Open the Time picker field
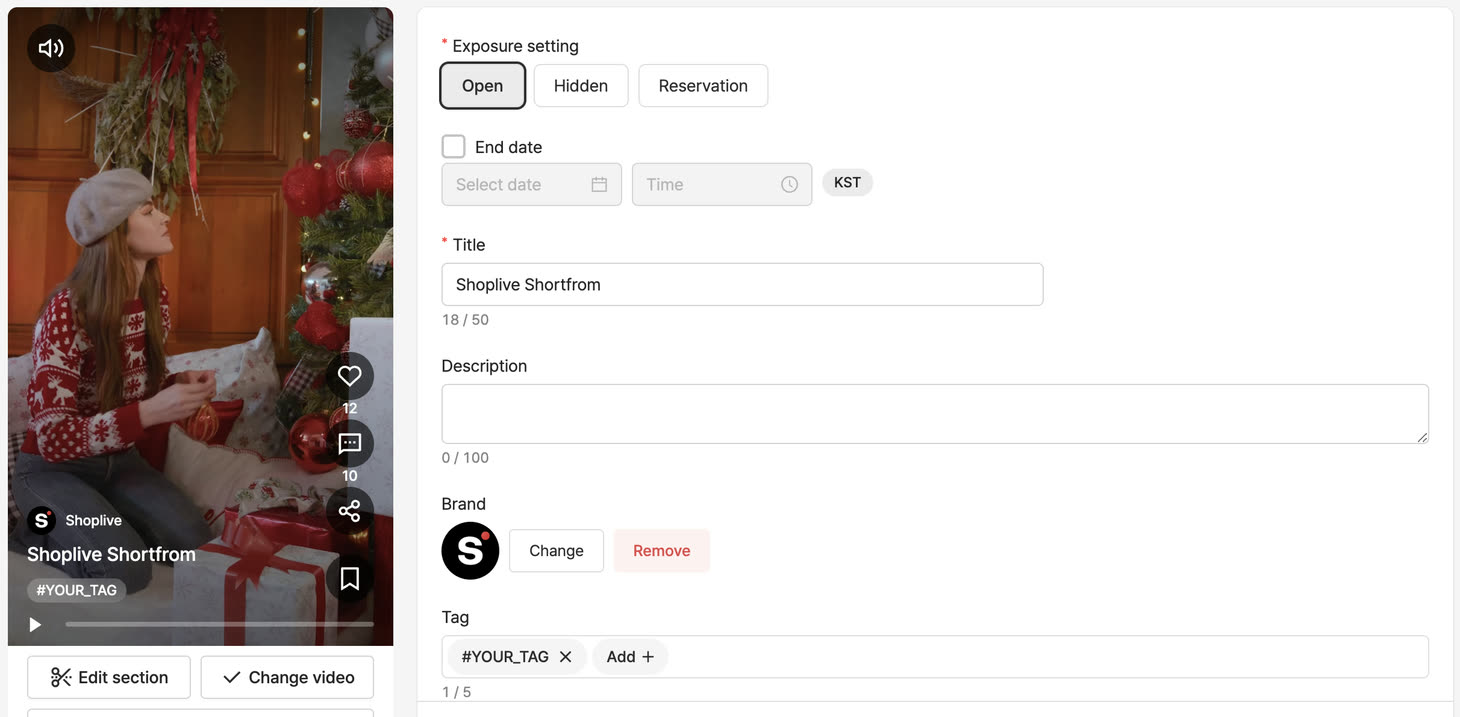Screen dimensions: 1460x717 point(722,185)
